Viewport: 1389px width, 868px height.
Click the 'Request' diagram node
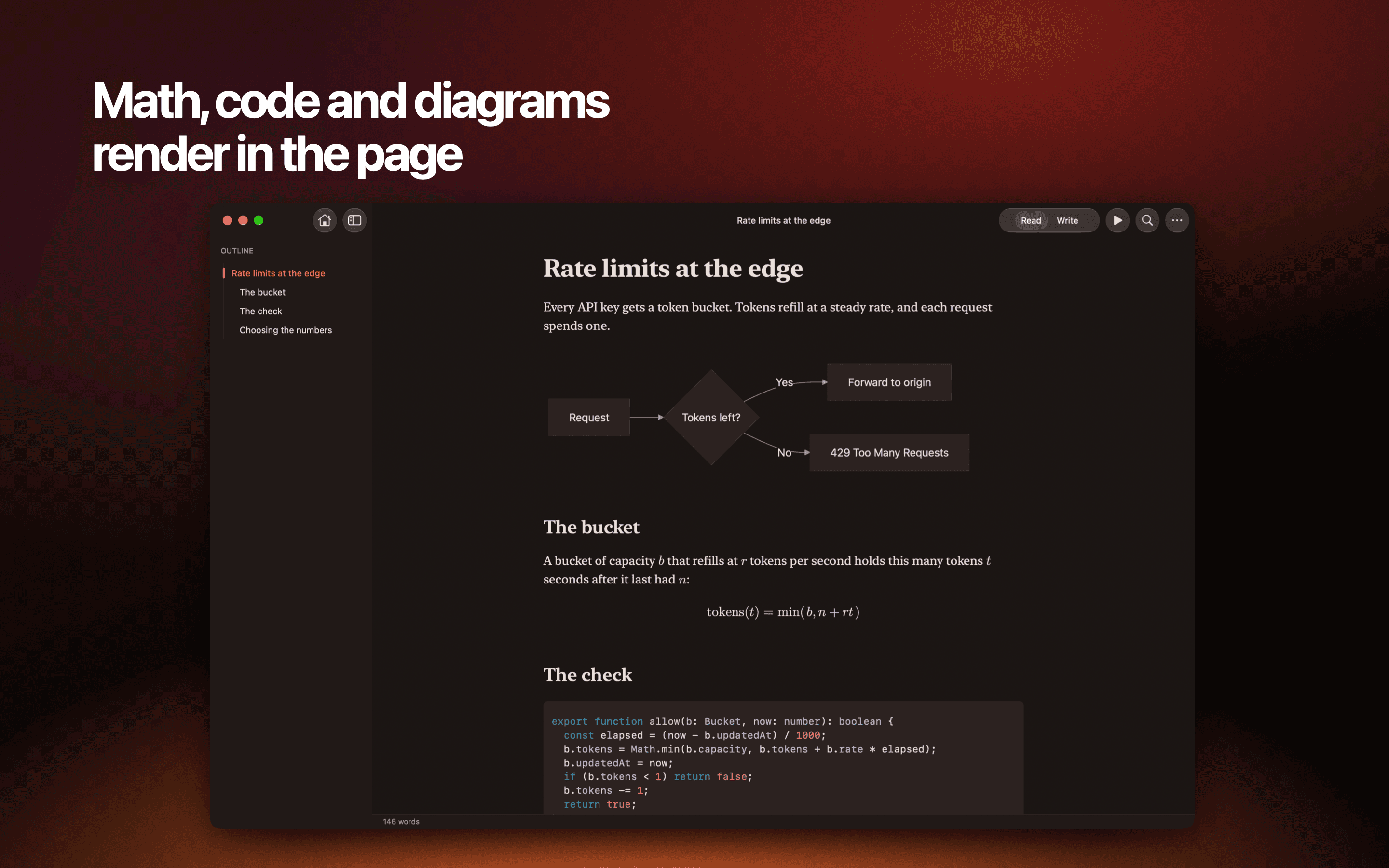[589, 417]
